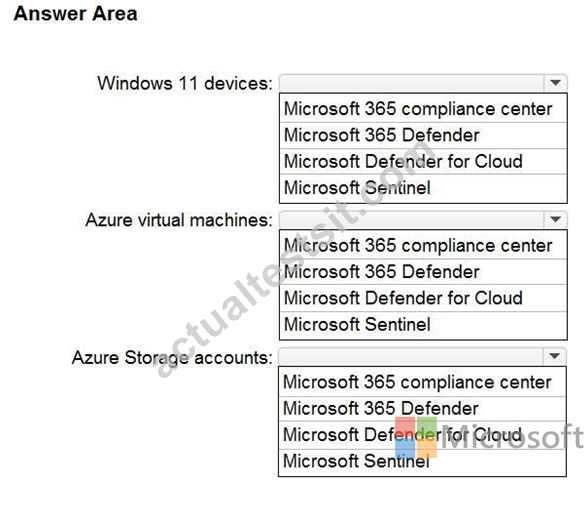The width and height of the screenshot is (587, 517).
Task: Choose Microsoft 365 Defender for Azure virtual machines
Action: [x=423, y=272]
